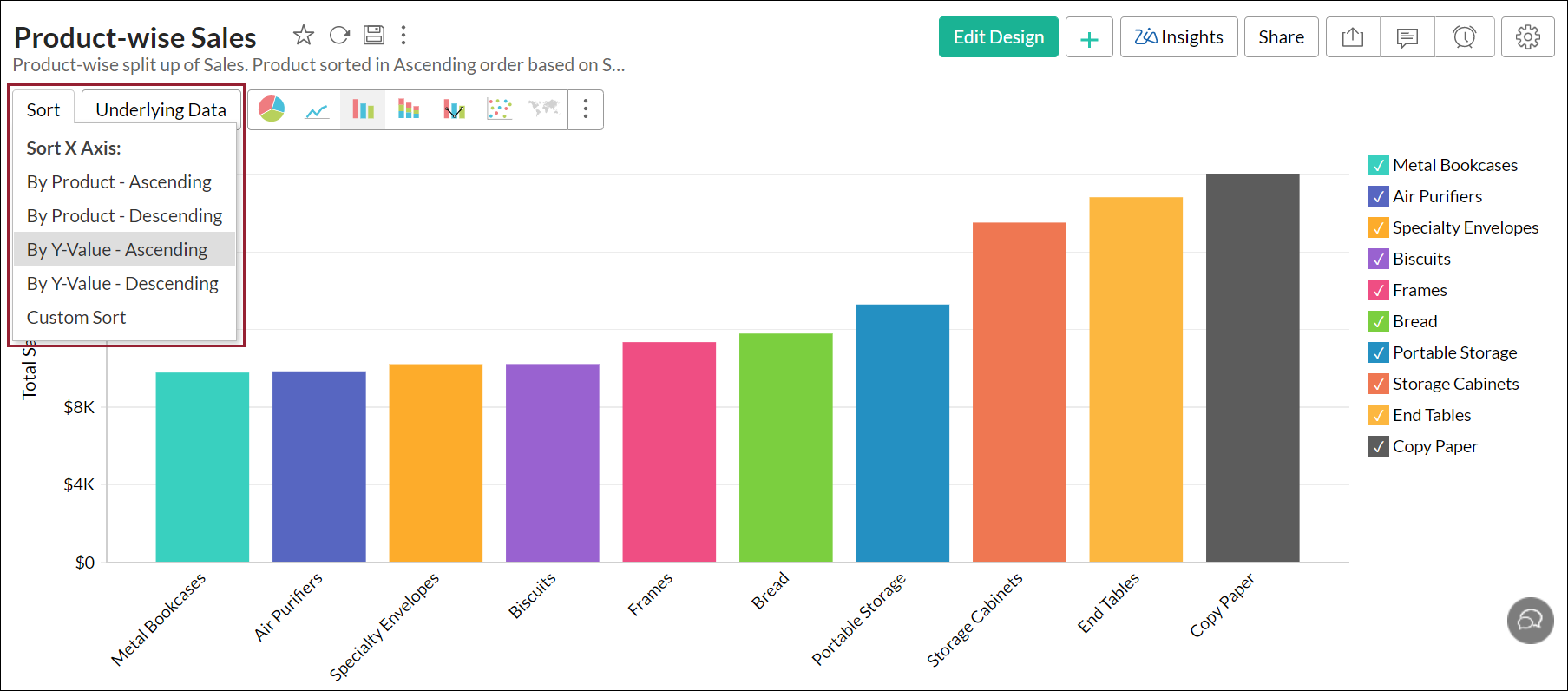Click the combination chart icon
This screenshot has height=691, width=1568.
click(454, 109)
